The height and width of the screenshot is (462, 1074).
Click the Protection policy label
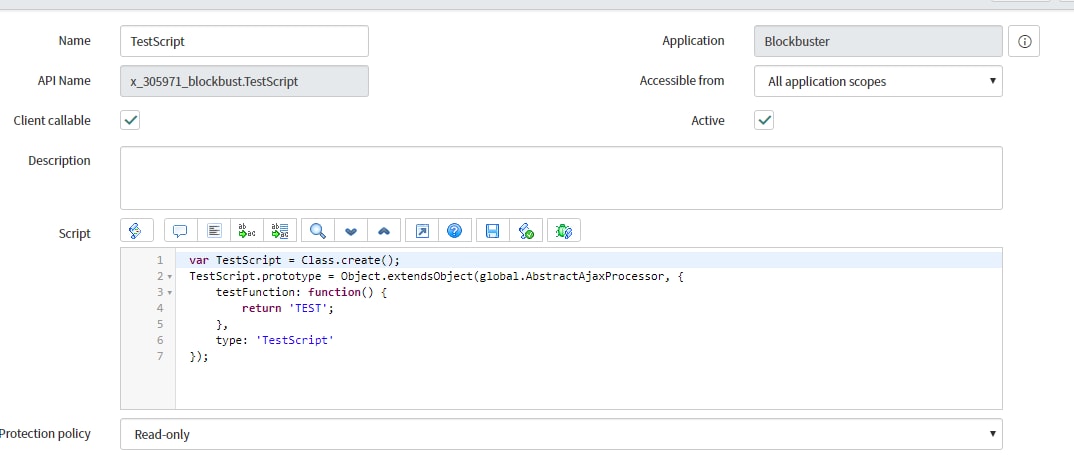pyautogui.click(x=45, y=433)
